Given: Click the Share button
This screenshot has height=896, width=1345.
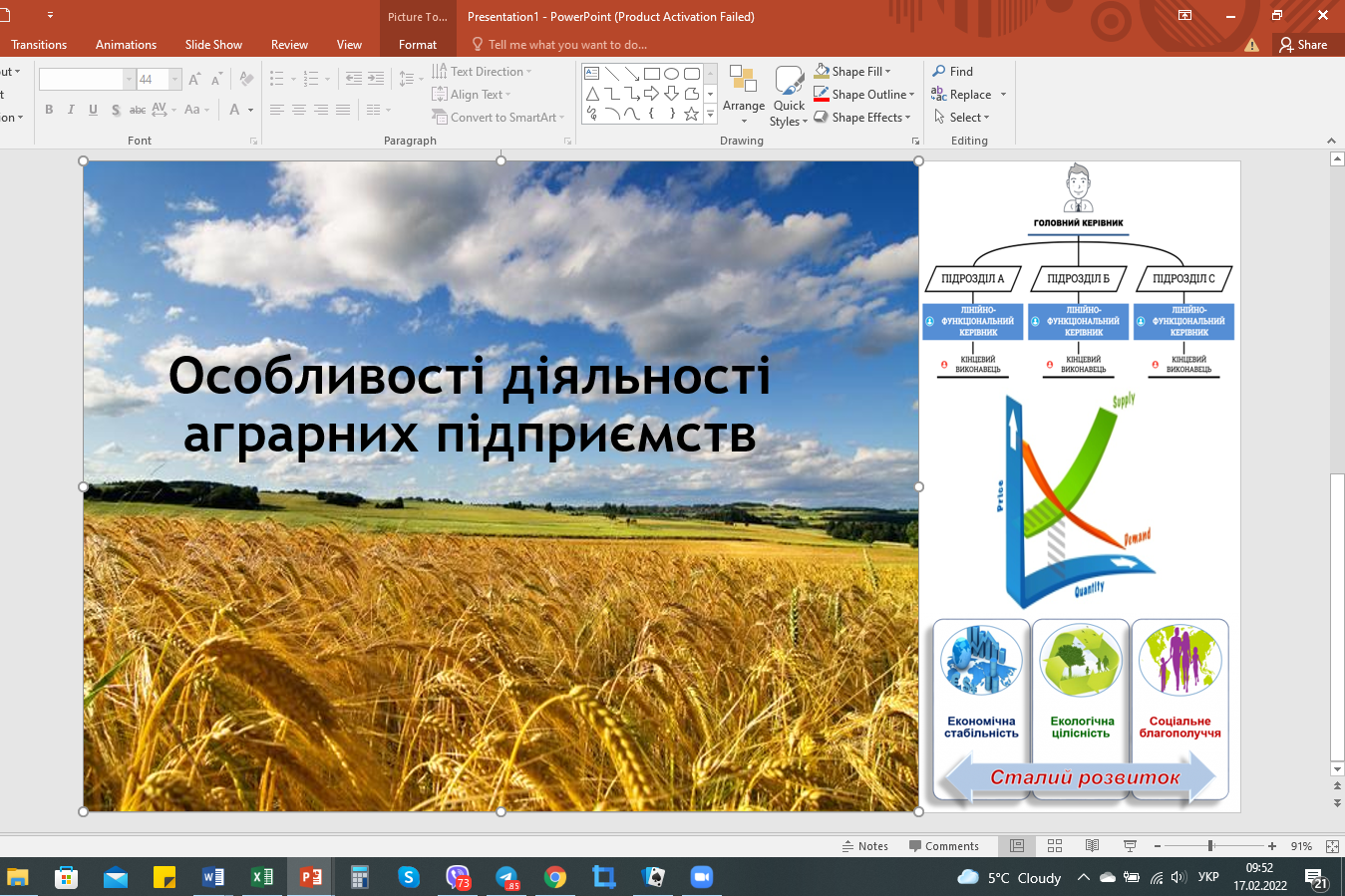Looking at the screenshot, I should point(1304,45).
